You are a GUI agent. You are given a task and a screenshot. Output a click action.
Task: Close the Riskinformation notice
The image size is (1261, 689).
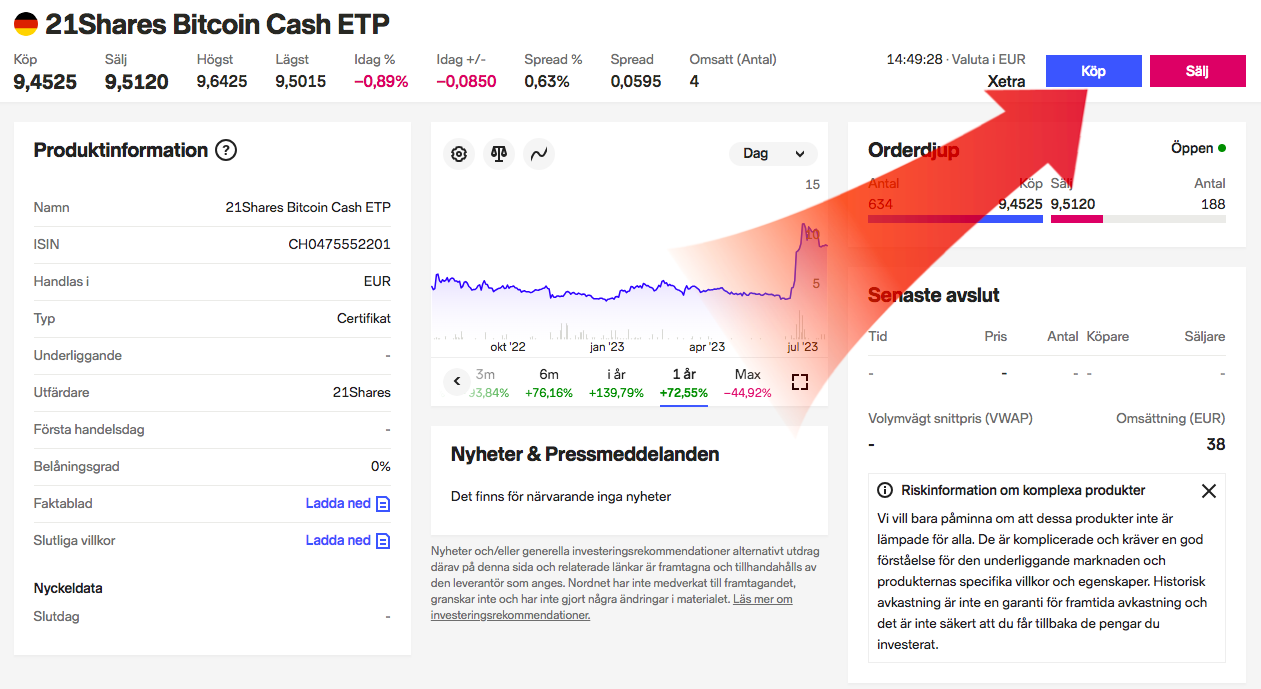pos(1208,491)
